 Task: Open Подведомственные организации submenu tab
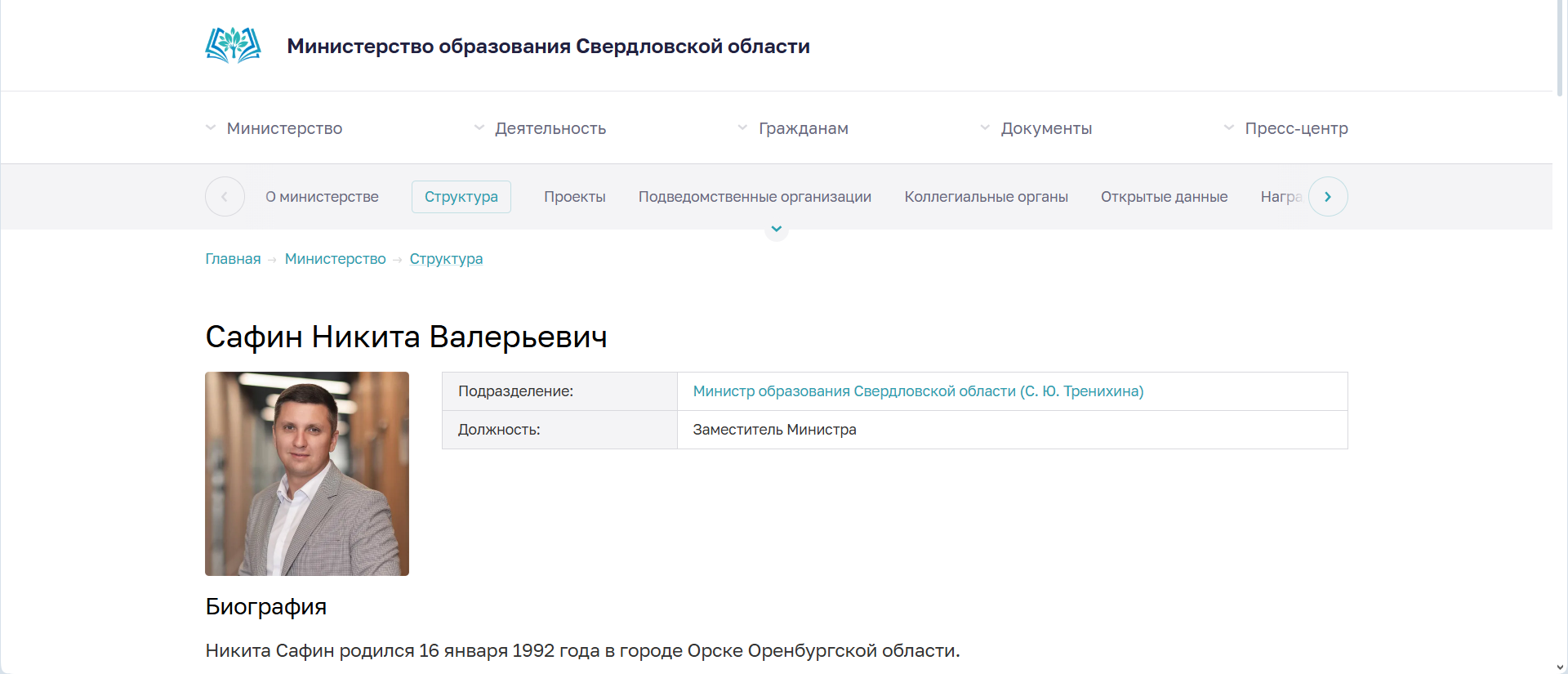pyautogui.click(x=755, y=197)
